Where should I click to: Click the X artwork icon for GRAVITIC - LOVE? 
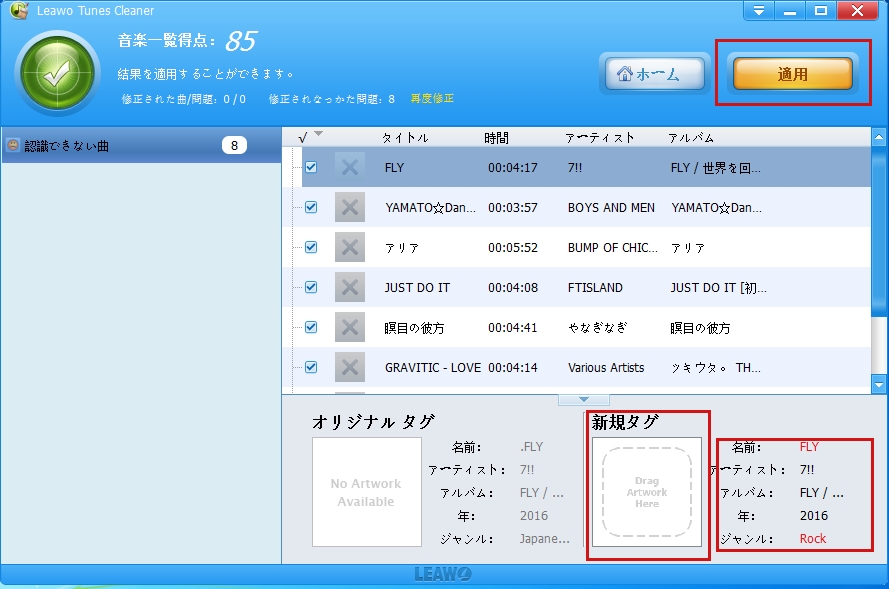pyautogui.click(x=349, y=367)
